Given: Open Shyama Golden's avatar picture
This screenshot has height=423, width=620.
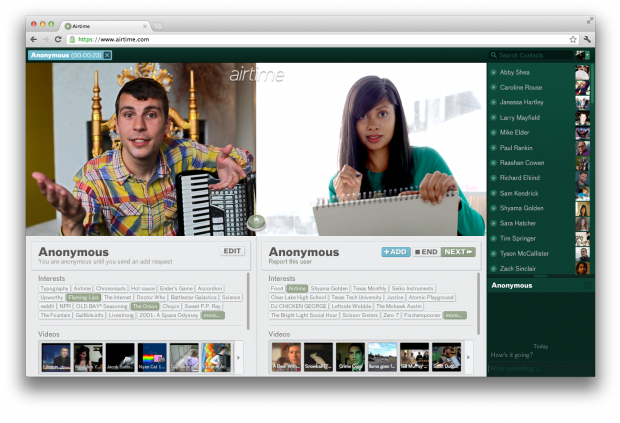Looking at the screenshot, I should (x=582, y=208).
